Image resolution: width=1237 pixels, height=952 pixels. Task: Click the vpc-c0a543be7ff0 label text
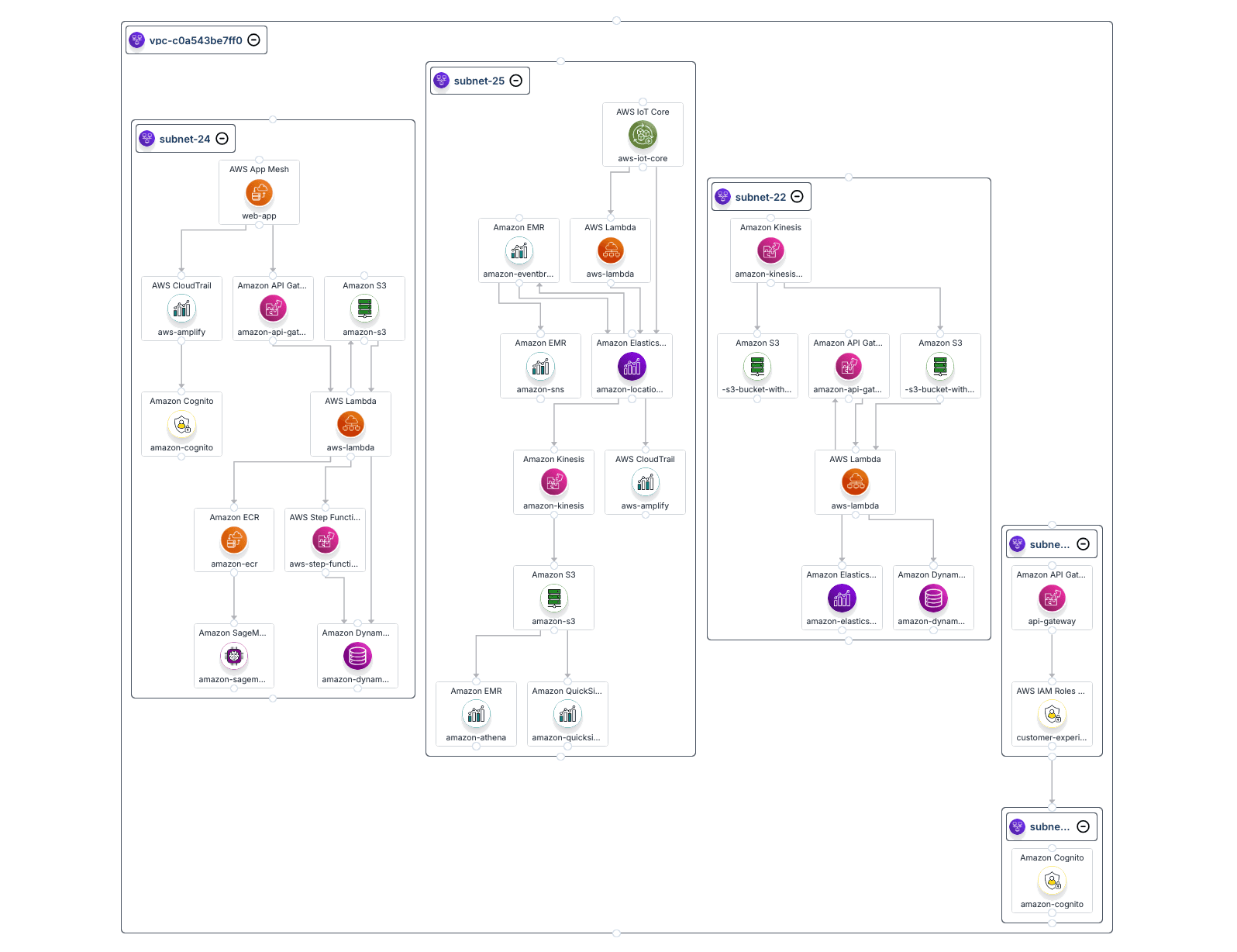(196, 40)
